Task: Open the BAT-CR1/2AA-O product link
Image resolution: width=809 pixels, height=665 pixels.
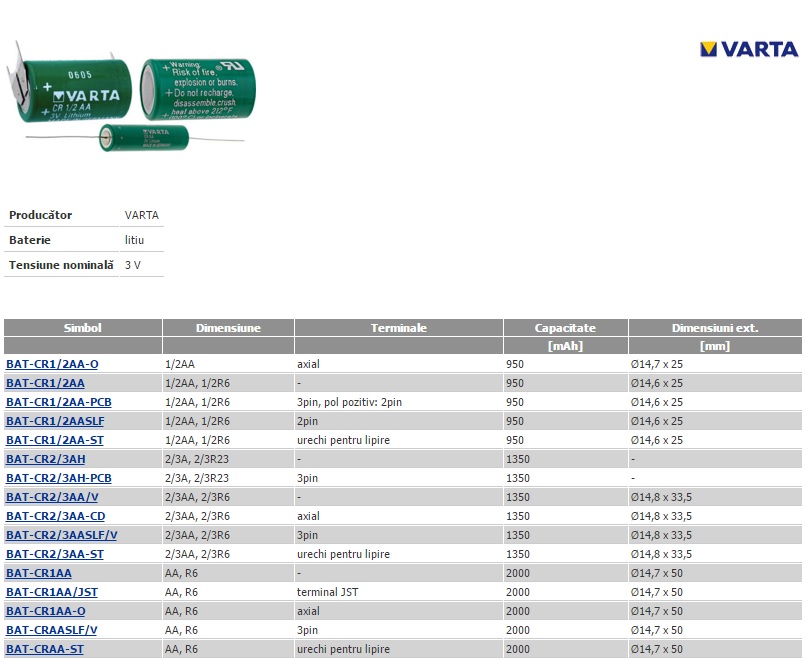Action: tap(52, 364)
